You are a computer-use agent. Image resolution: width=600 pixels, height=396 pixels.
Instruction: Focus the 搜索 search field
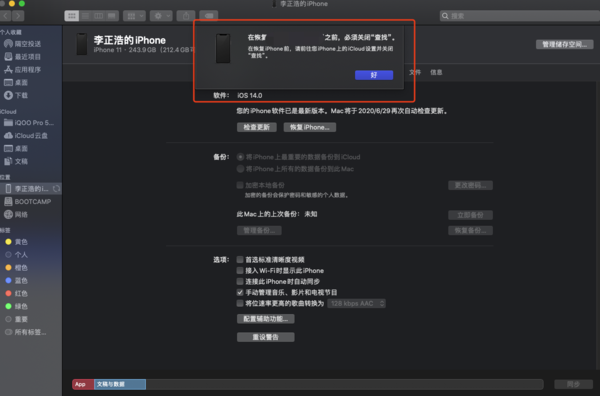(x=520, y=16)
